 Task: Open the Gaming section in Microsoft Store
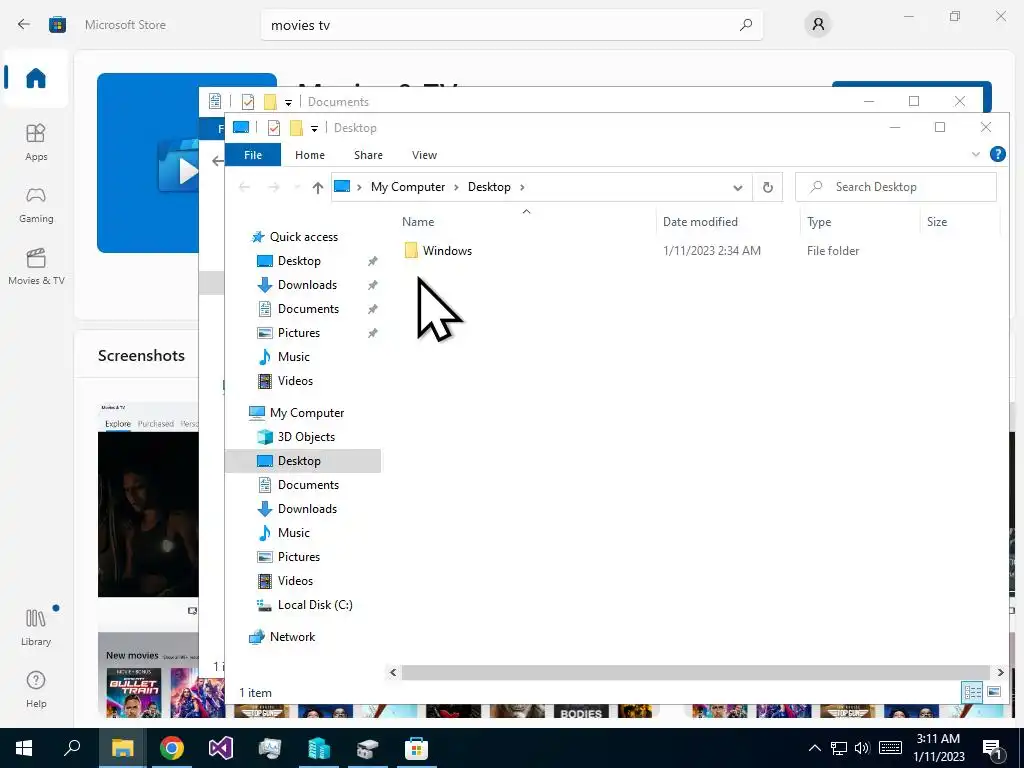pos(36,204)
